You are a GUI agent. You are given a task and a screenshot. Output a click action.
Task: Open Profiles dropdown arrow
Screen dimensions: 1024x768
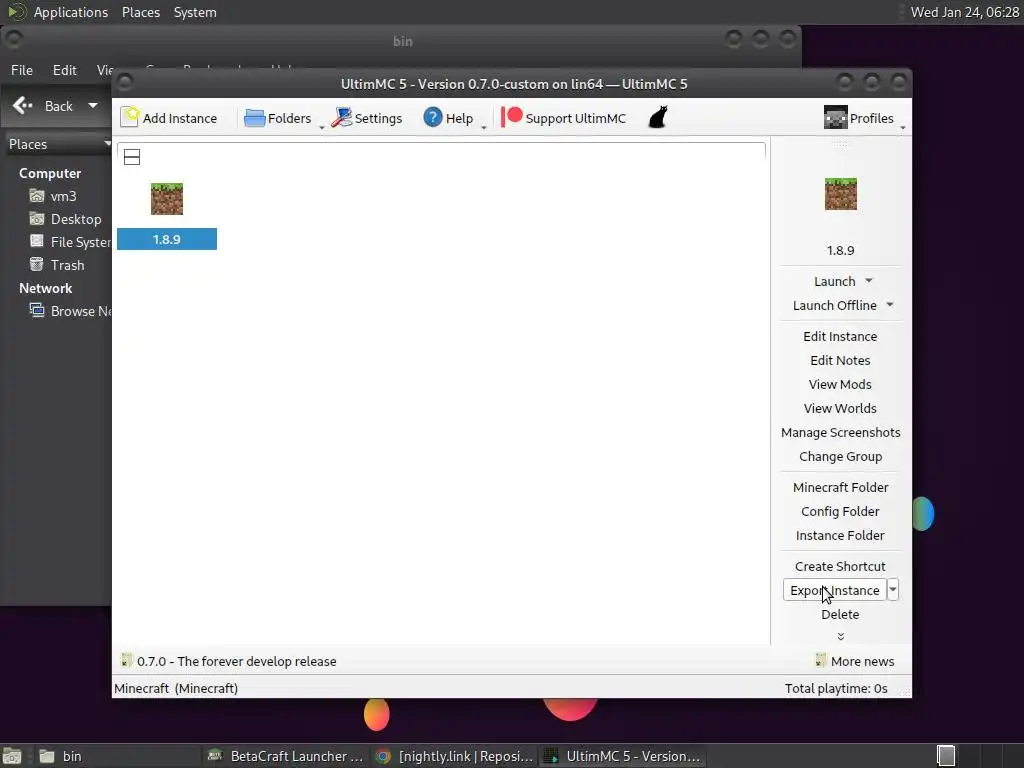[903, 127]
